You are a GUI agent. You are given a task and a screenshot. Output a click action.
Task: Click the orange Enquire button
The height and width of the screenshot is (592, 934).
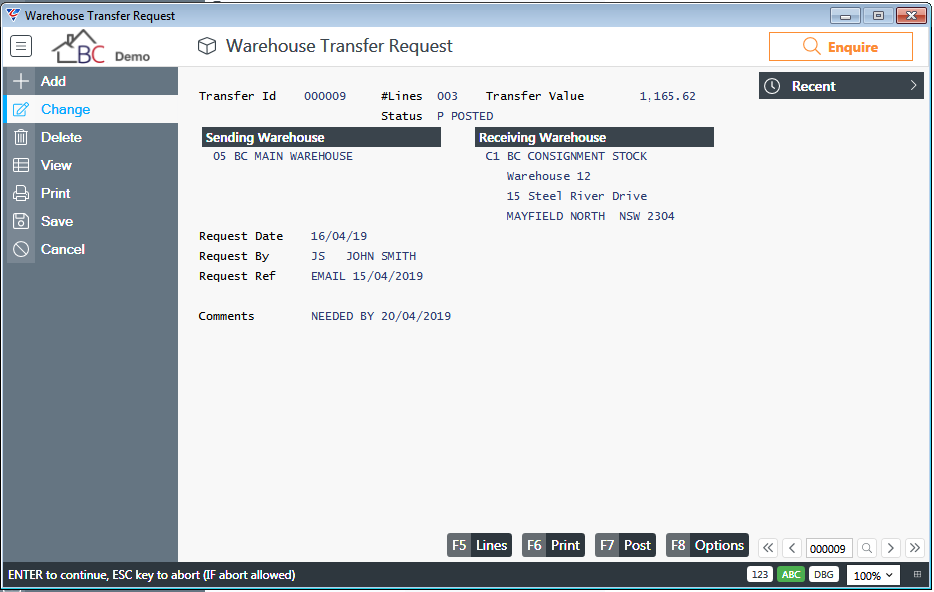click(840, 46)
